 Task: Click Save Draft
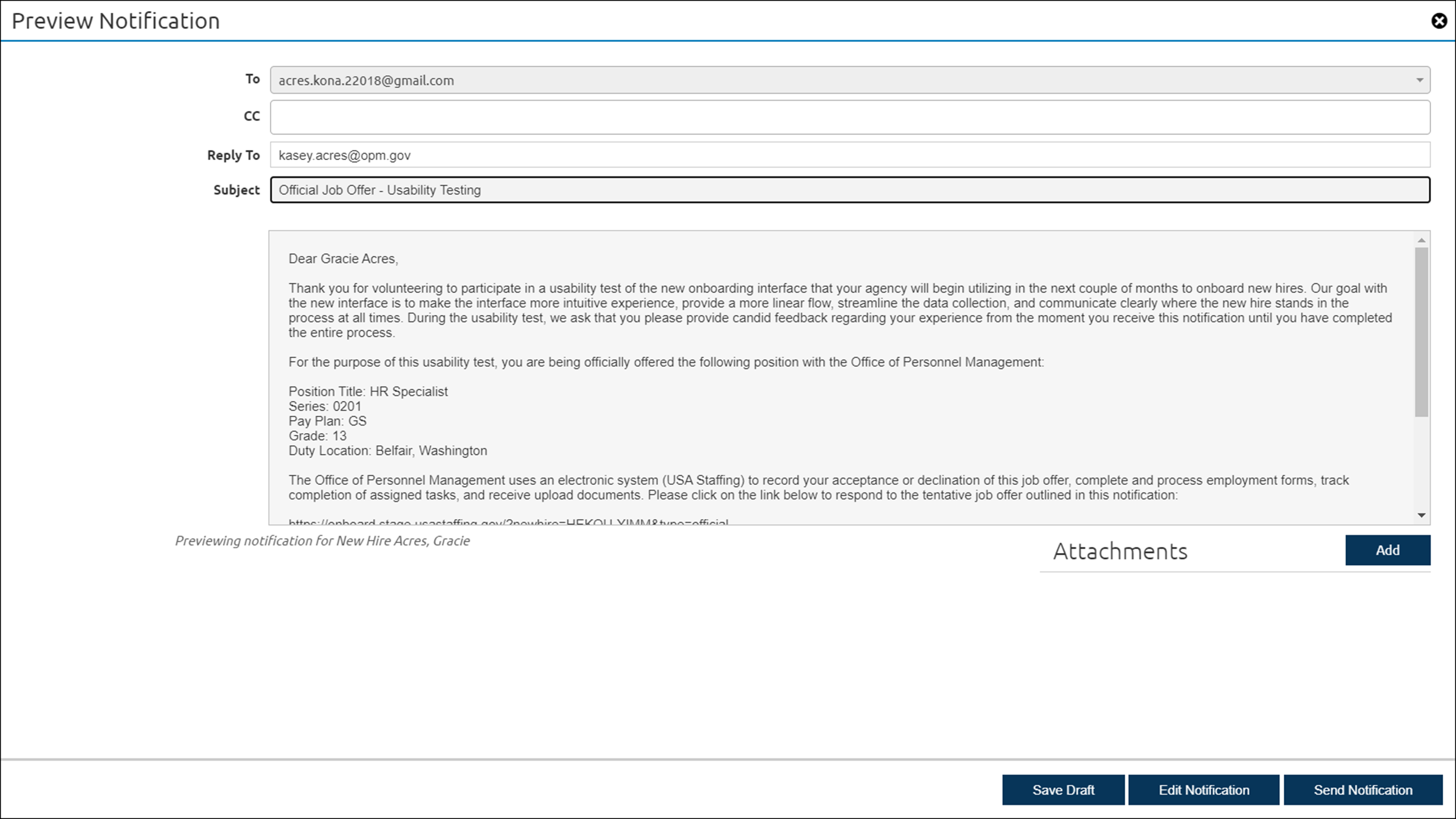click(1062, 790)
